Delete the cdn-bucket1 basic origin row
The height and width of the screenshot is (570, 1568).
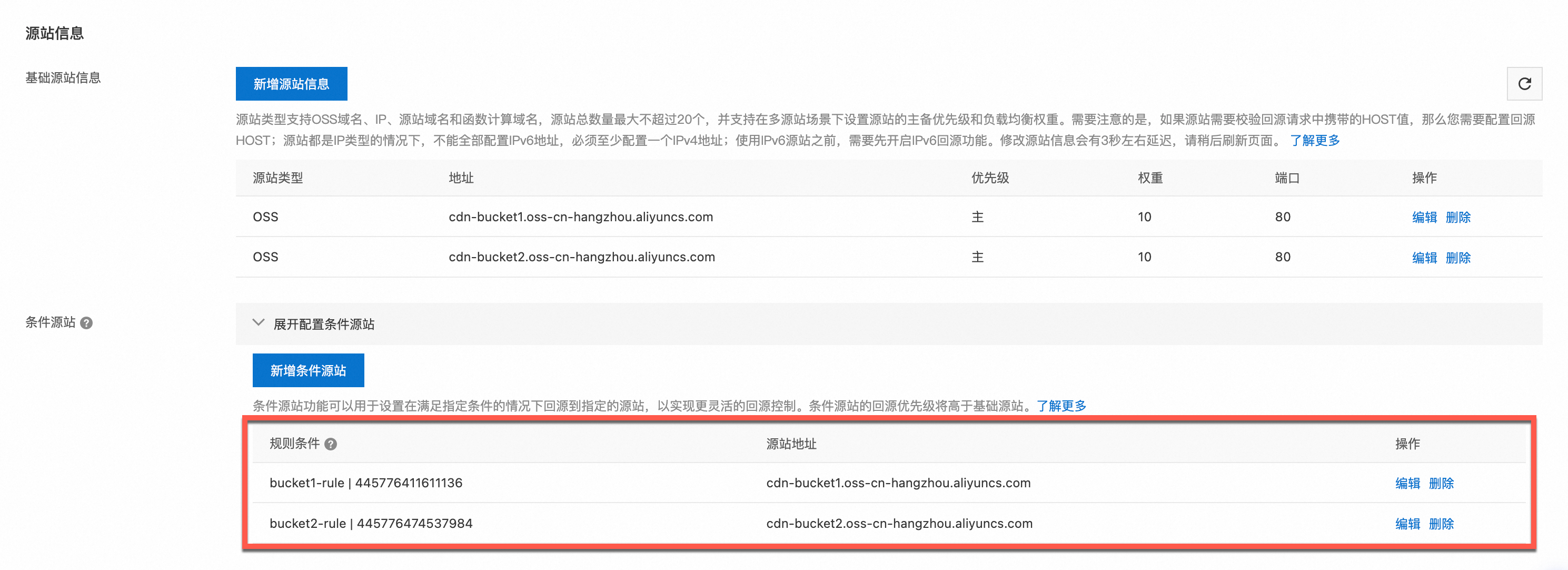1458,218
